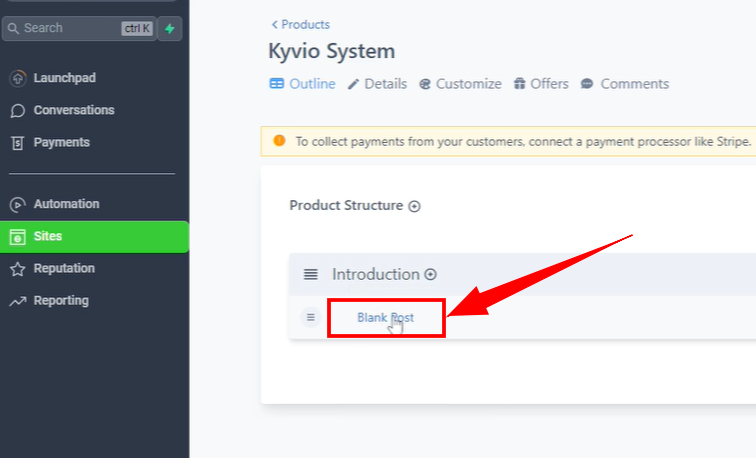Open the Offers tab

coord(541,84)
